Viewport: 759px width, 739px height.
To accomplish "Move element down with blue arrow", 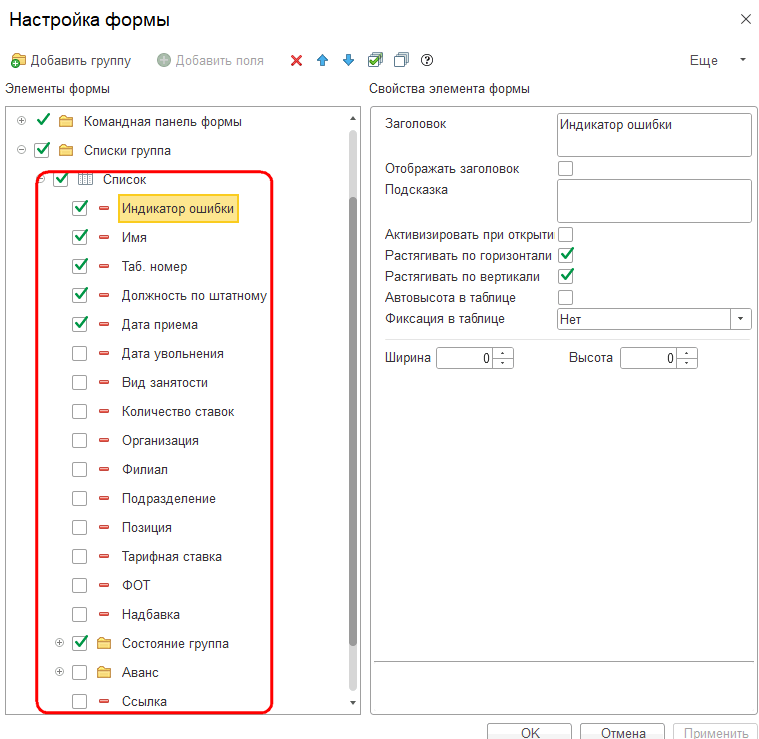I will coord(348,60).
